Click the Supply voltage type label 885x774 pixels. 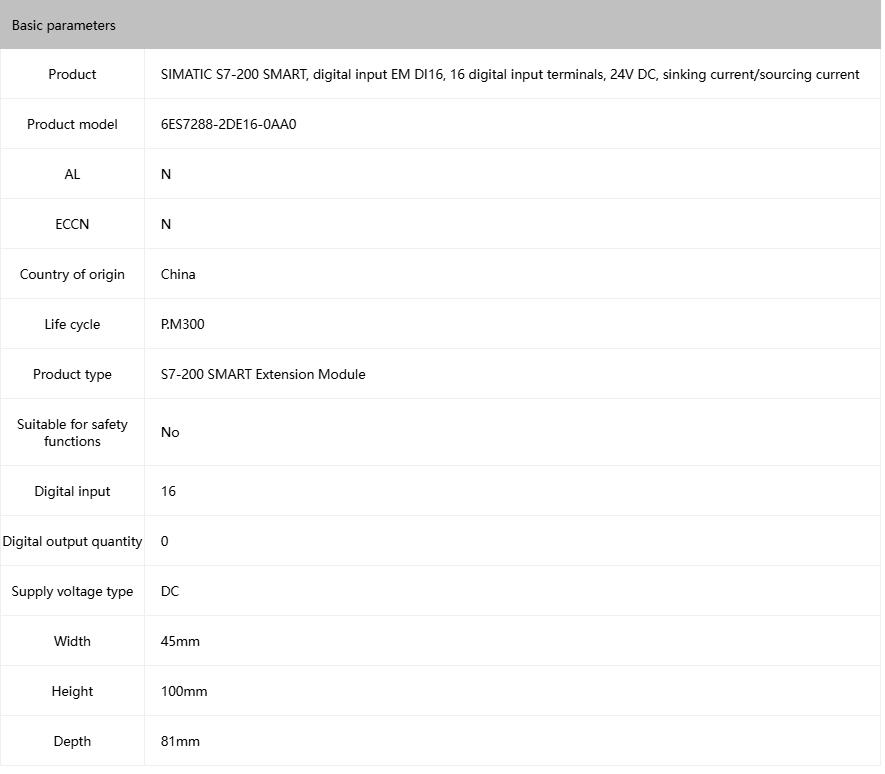coord(72,591)
